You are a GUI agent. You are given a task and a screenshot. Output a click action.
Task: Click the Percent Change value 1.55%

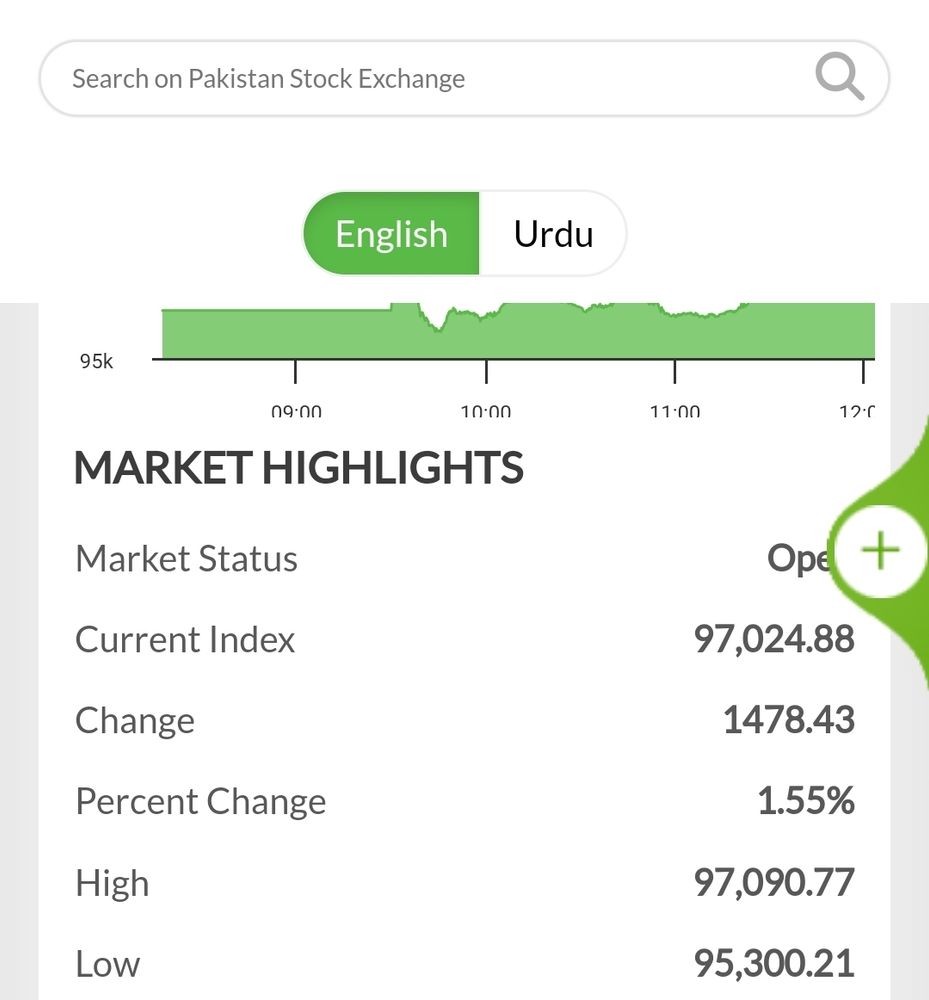pos(806,801)
